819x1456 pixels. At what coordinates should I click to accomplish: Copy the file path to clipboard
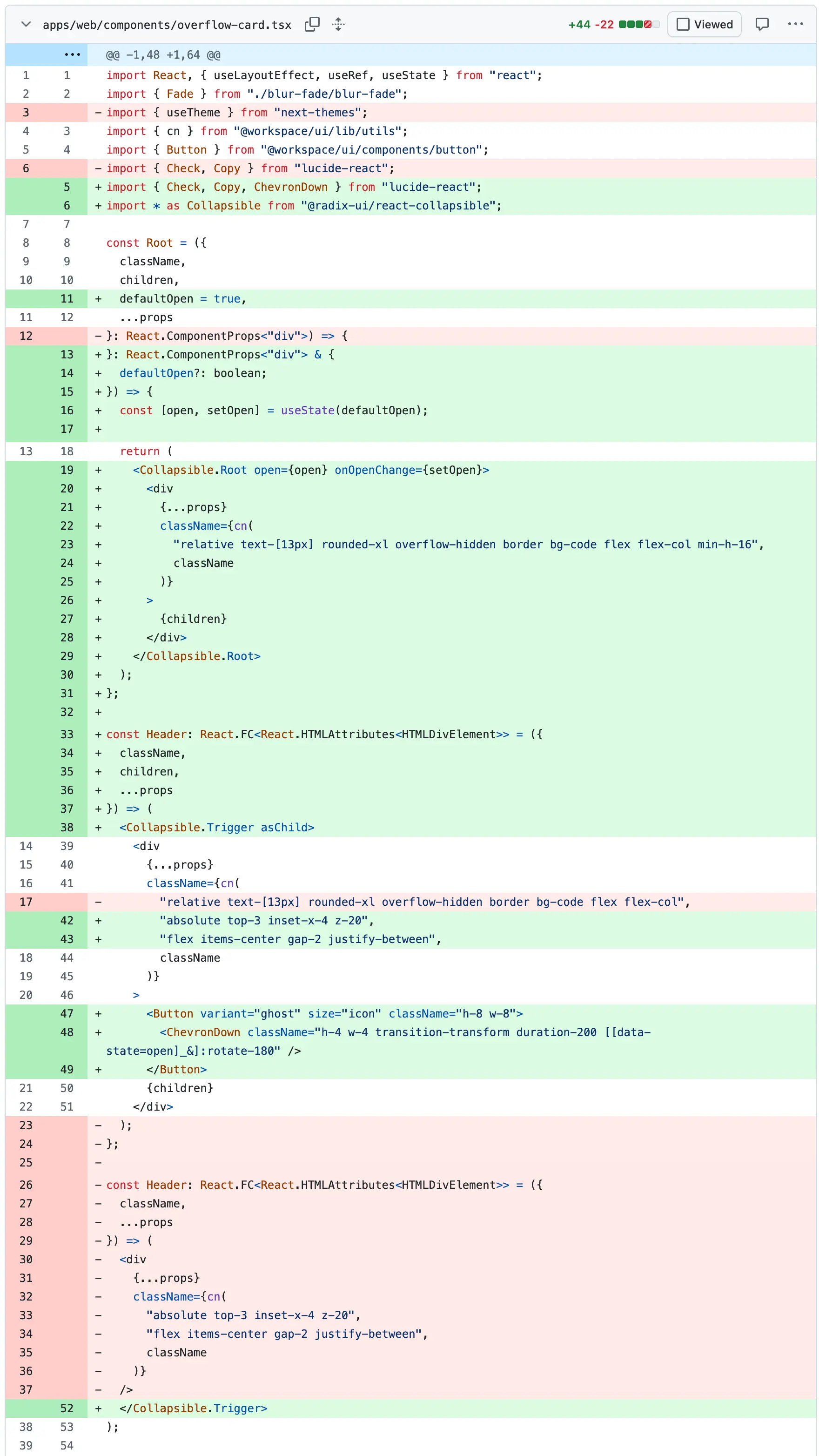[313, 24]
